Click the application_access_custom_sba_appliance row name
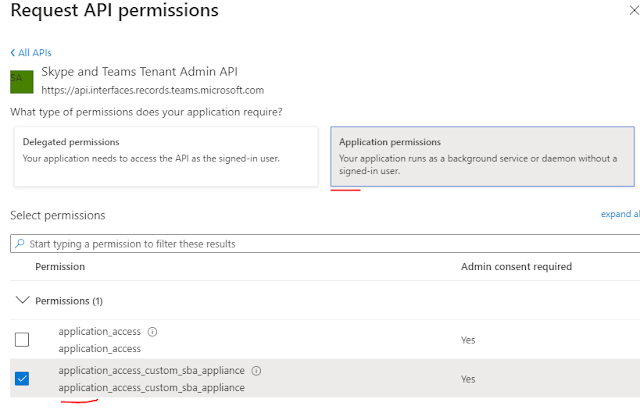The image size is (640, 413). pyautogui.click(x=152, y=370)
